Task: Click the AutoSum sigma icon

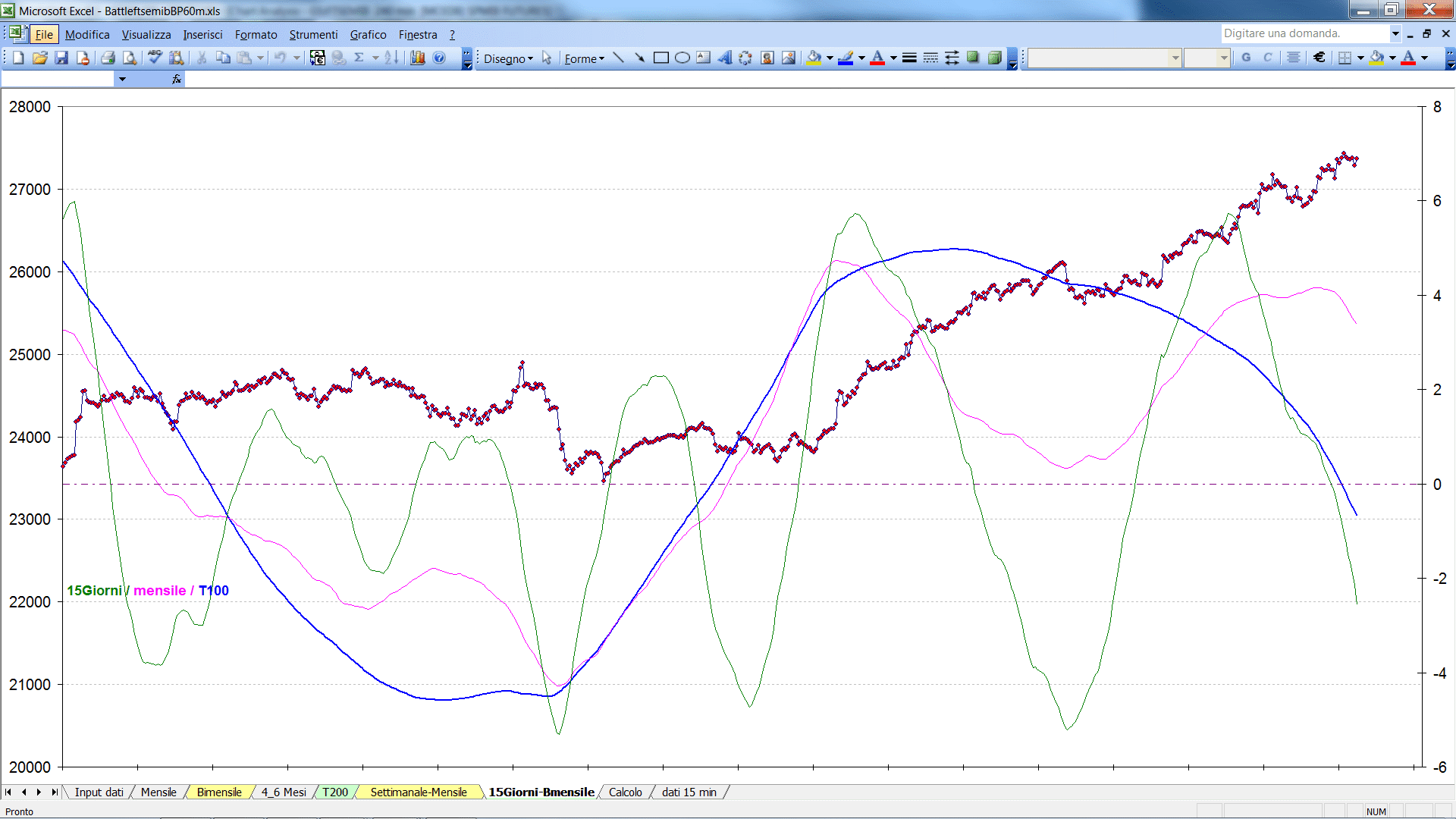Action: click(x=359, y=58)
